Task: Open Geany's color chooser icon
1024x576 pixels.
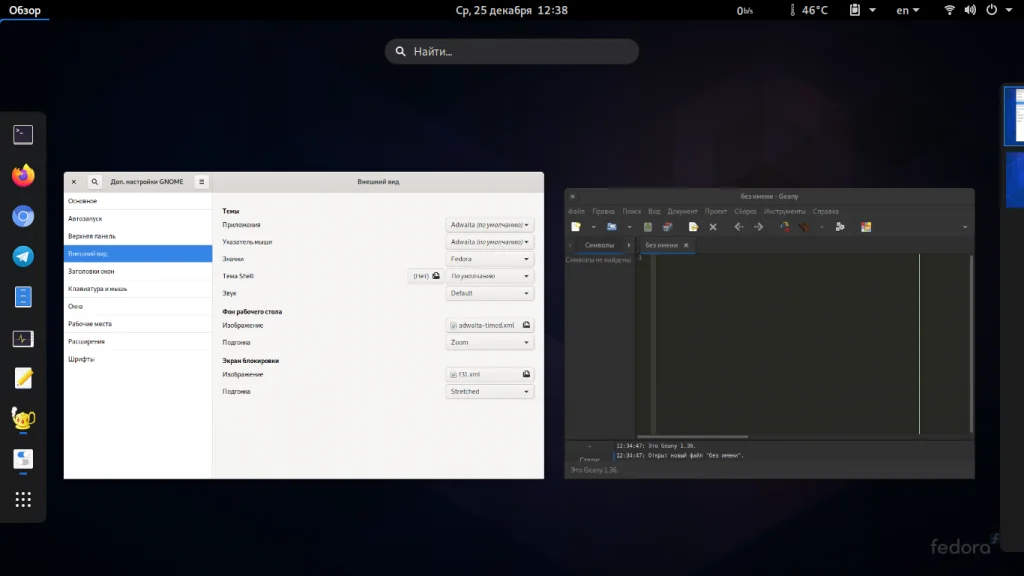Action: [x=866, y=227]
